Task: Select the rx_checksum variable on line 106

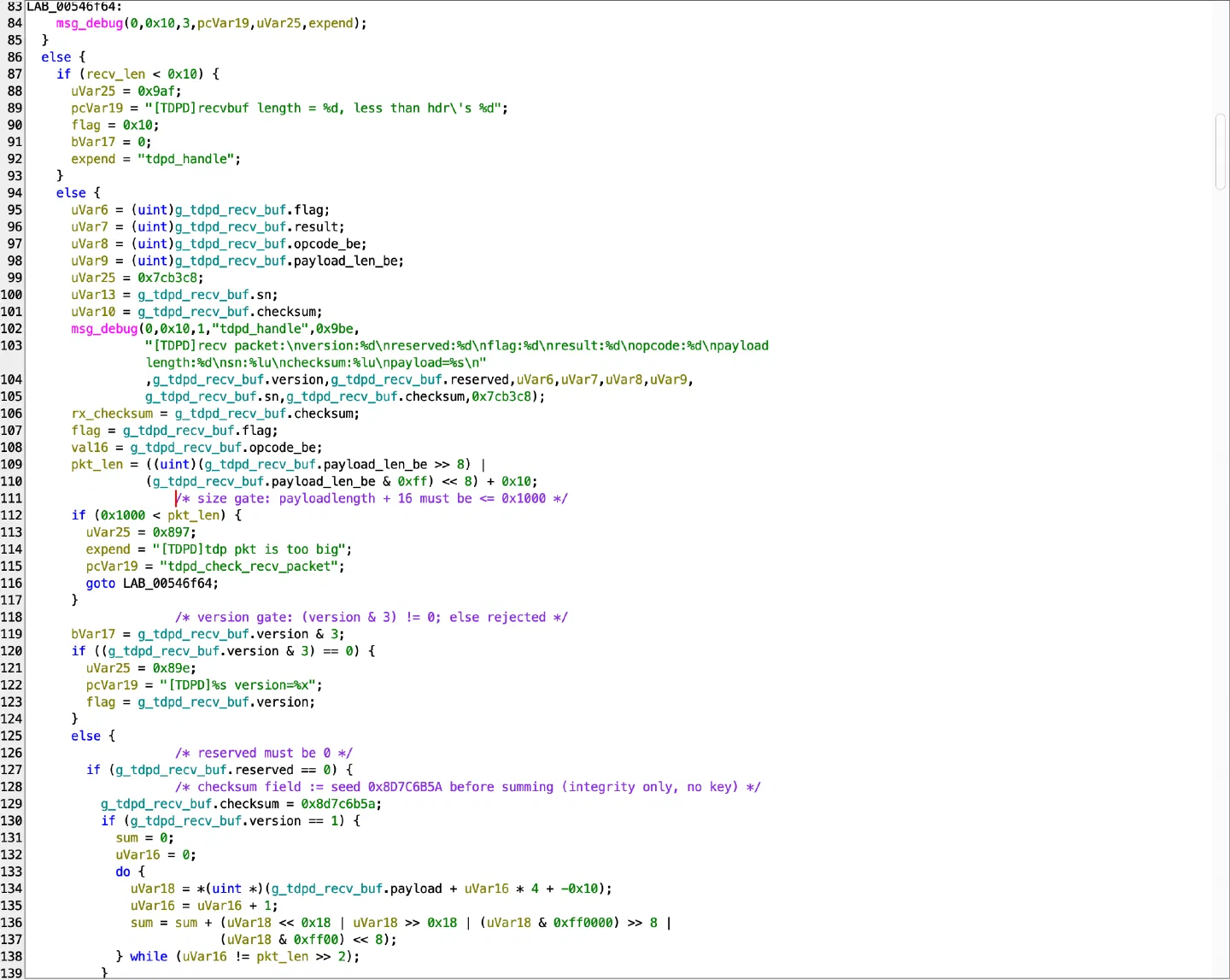Action: point(112,414)
